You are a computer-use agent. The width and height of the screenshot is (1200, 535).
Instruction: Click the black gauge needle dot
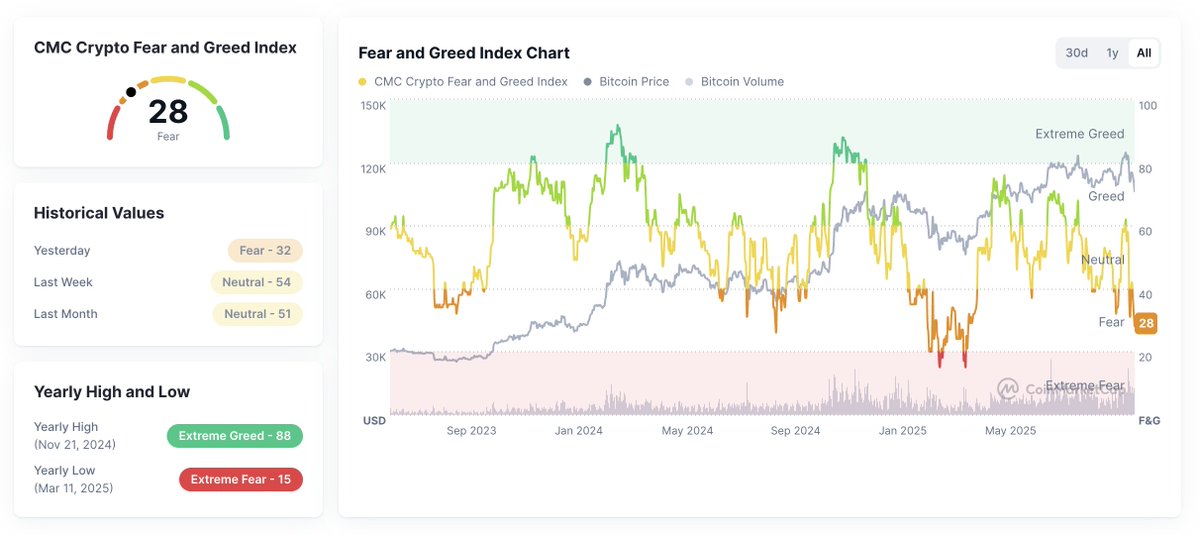131,92
